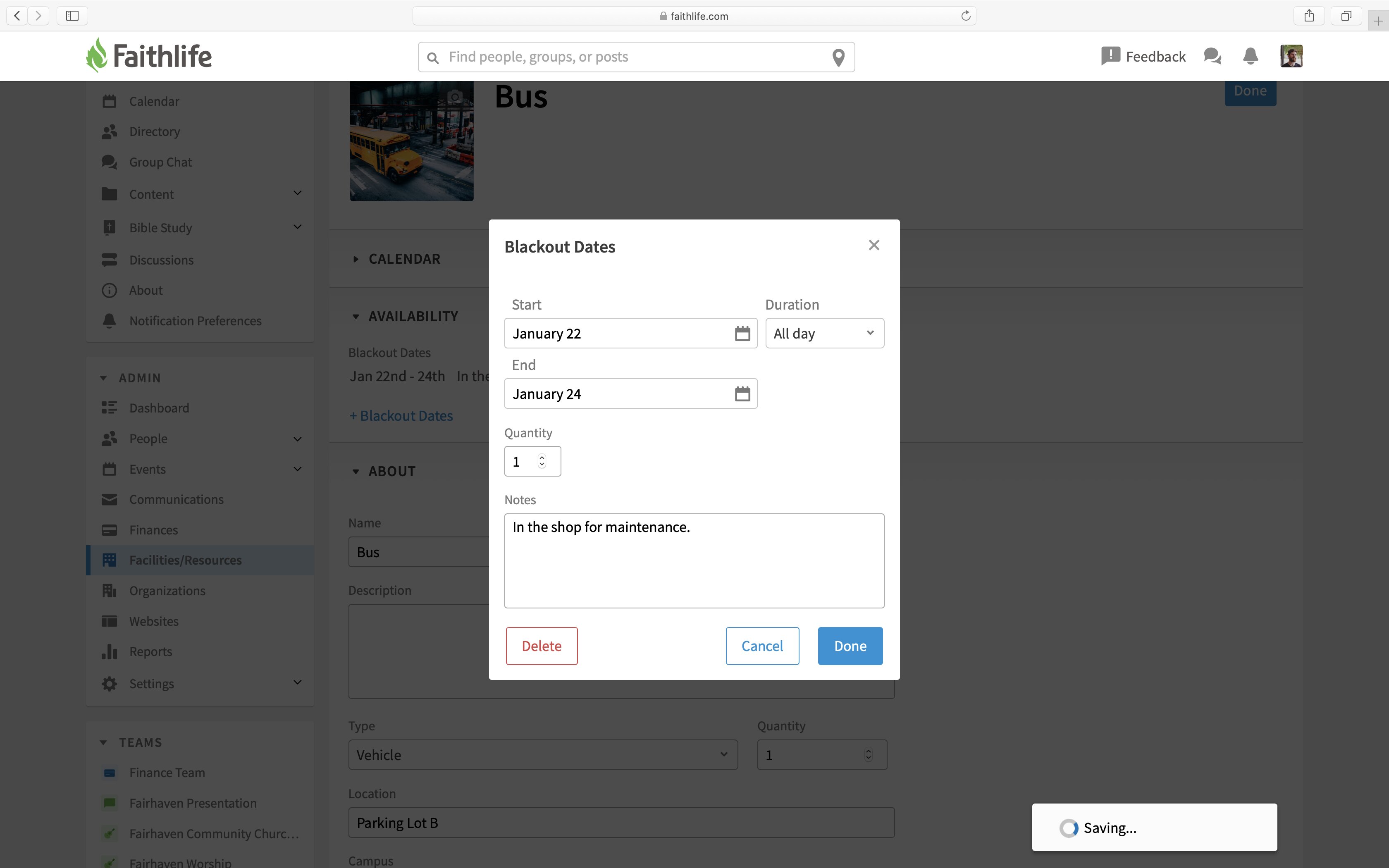The image size is (1389, 868).
Task: Open a new tab with plus button
Action: pyautogui.click(x=1378, y=21)
